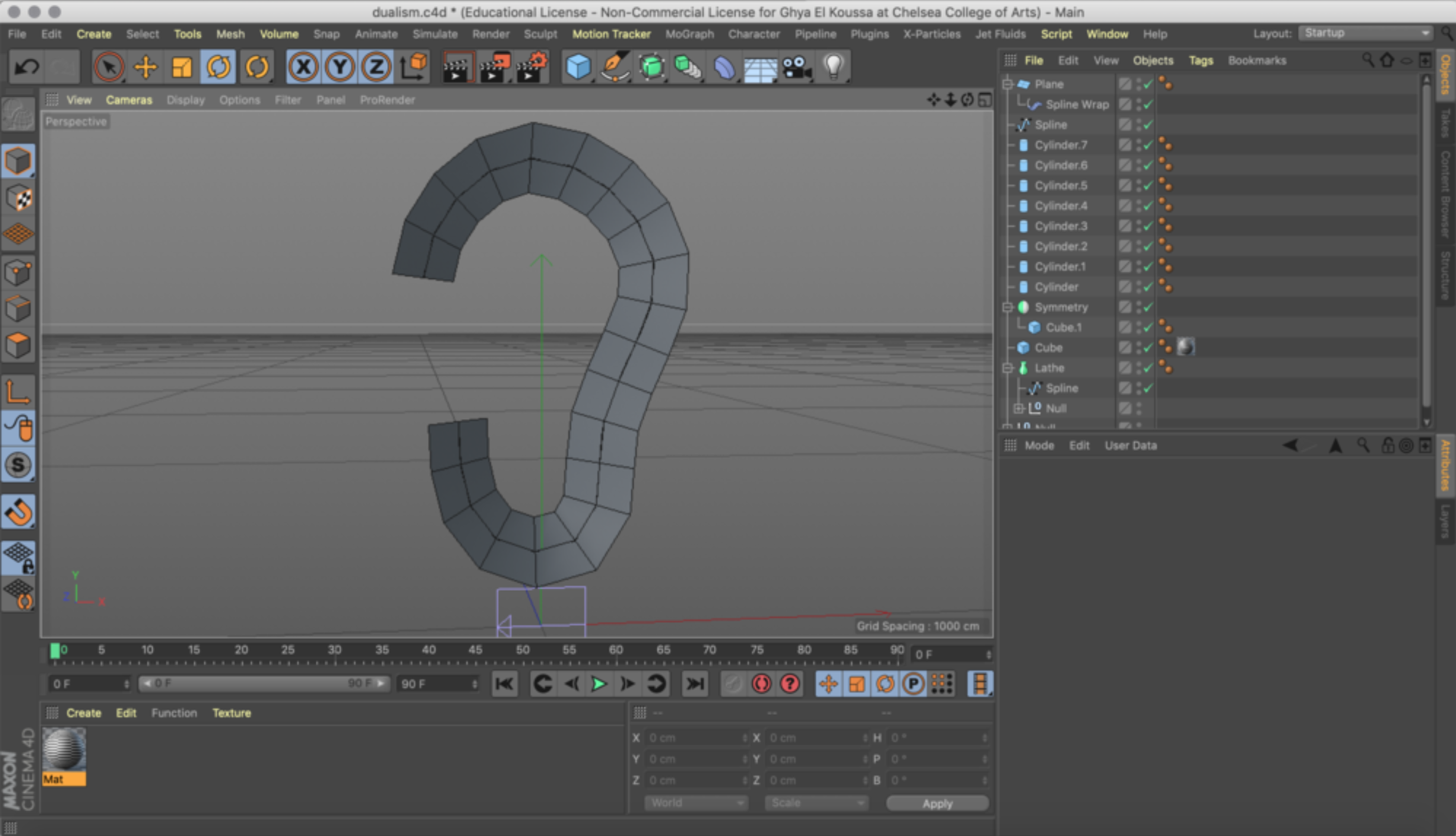Add a Cube primitive object
1456x836 pixels.
point(578,66)
